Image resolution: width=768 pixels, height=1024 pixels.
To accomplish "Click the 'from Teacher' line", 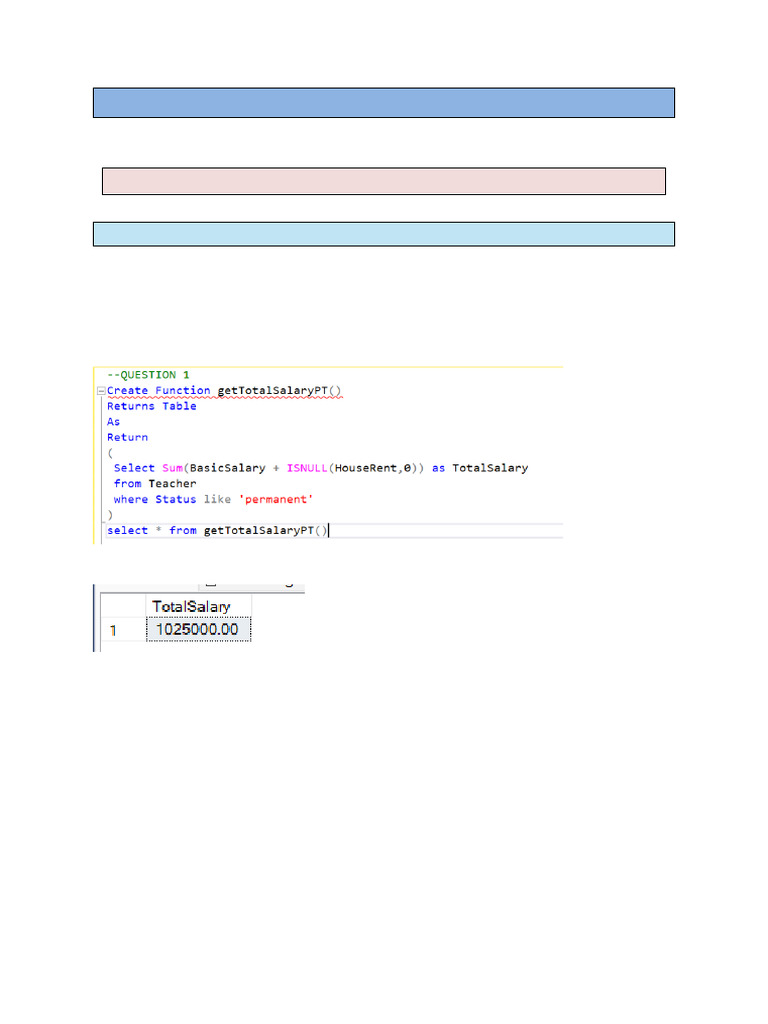I will point(155,484).
